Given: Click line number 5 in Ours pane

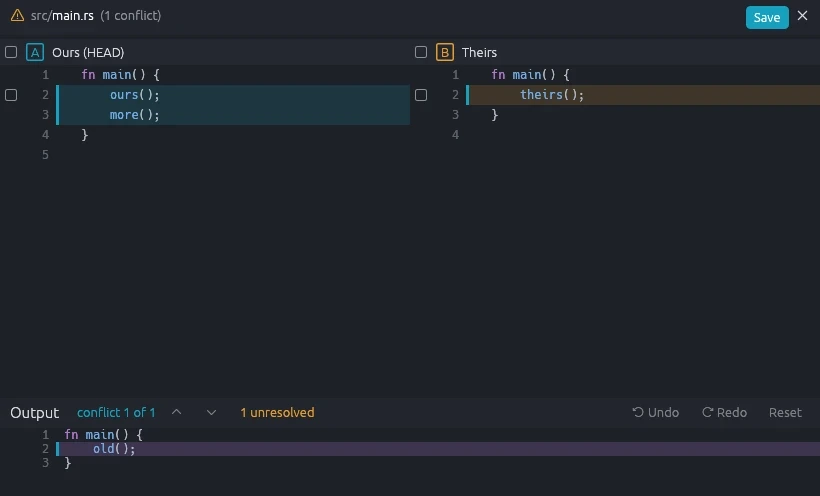Looking at the screenshot, I should click(x=45, y=155).
